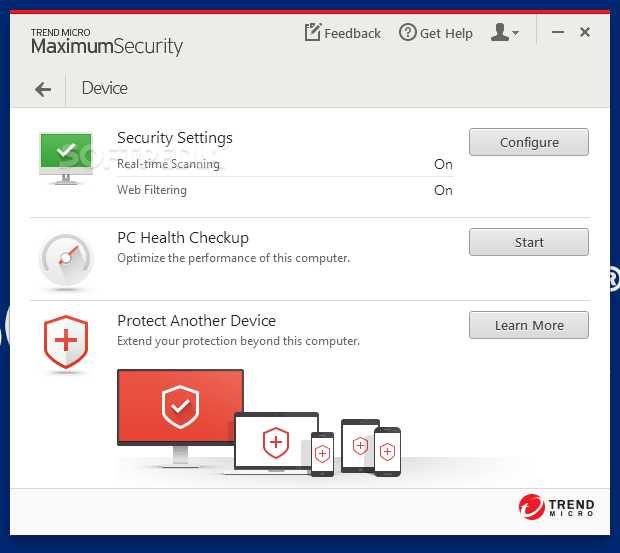Click the Device page title

point(105,88)
